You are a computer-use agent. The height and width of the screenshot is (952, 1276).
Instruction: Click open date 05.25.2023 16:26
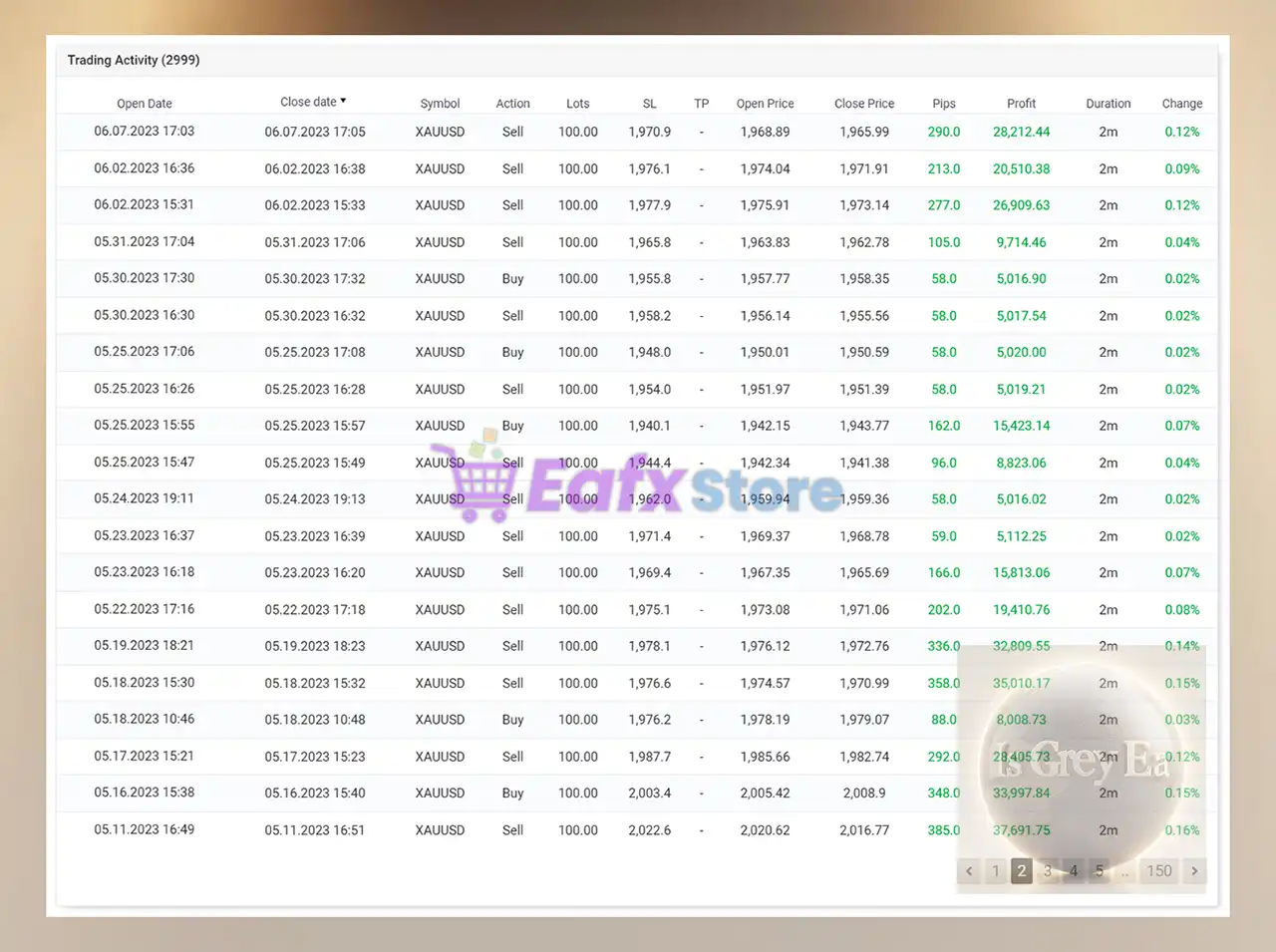pyautogui.click(x=145, y=389)
